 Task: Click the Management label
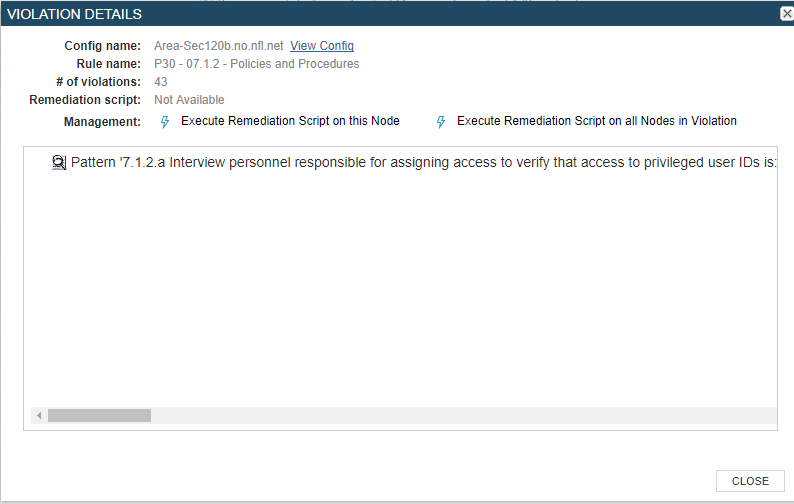[x=102, y=122]
